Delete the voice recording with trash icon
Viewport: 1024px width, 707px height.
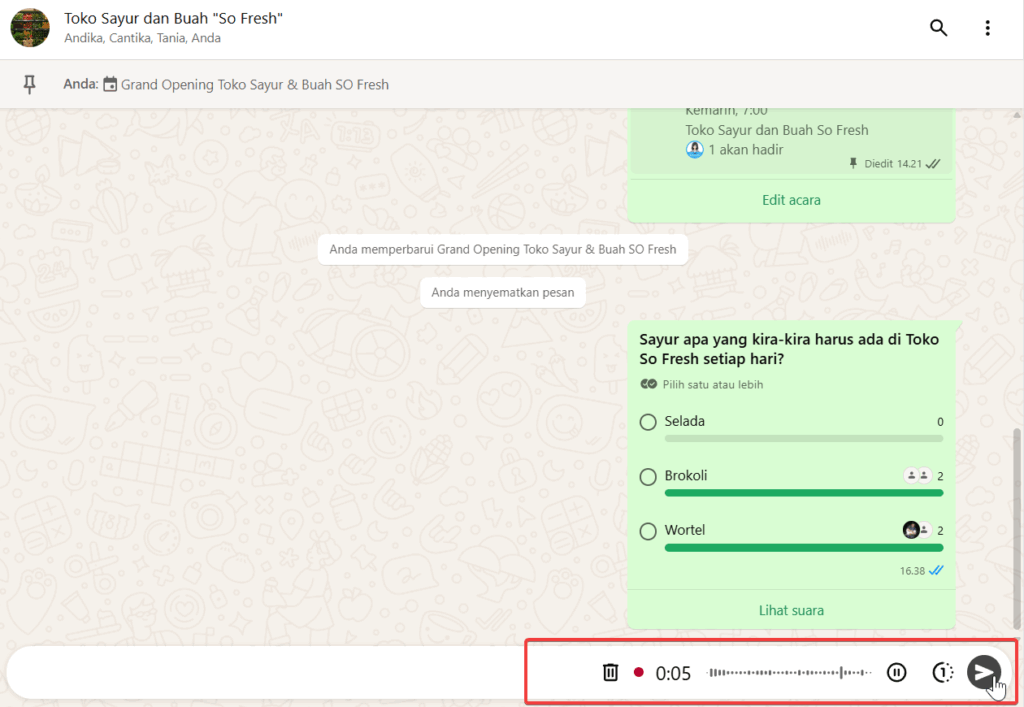[610, 673]
